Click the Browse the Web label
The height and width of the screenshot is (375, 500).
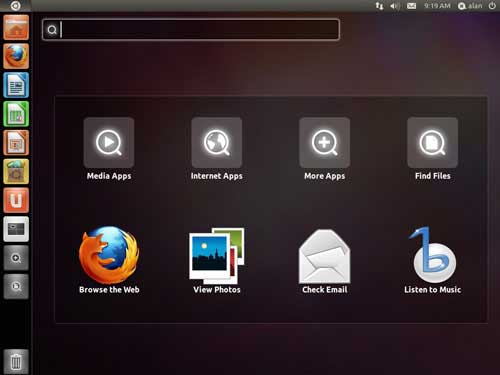[109, 290]
